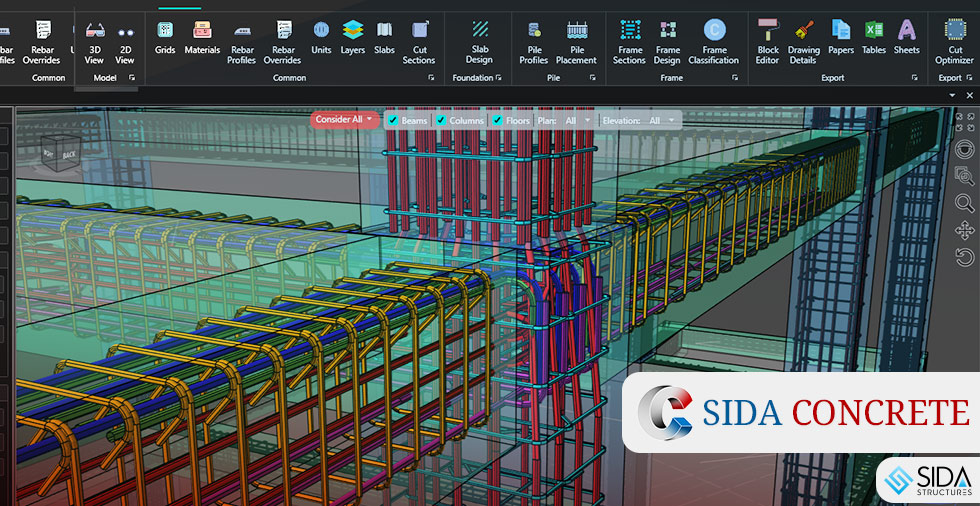Open Drawing Details

pyautogui.click(x=803, y=42)
